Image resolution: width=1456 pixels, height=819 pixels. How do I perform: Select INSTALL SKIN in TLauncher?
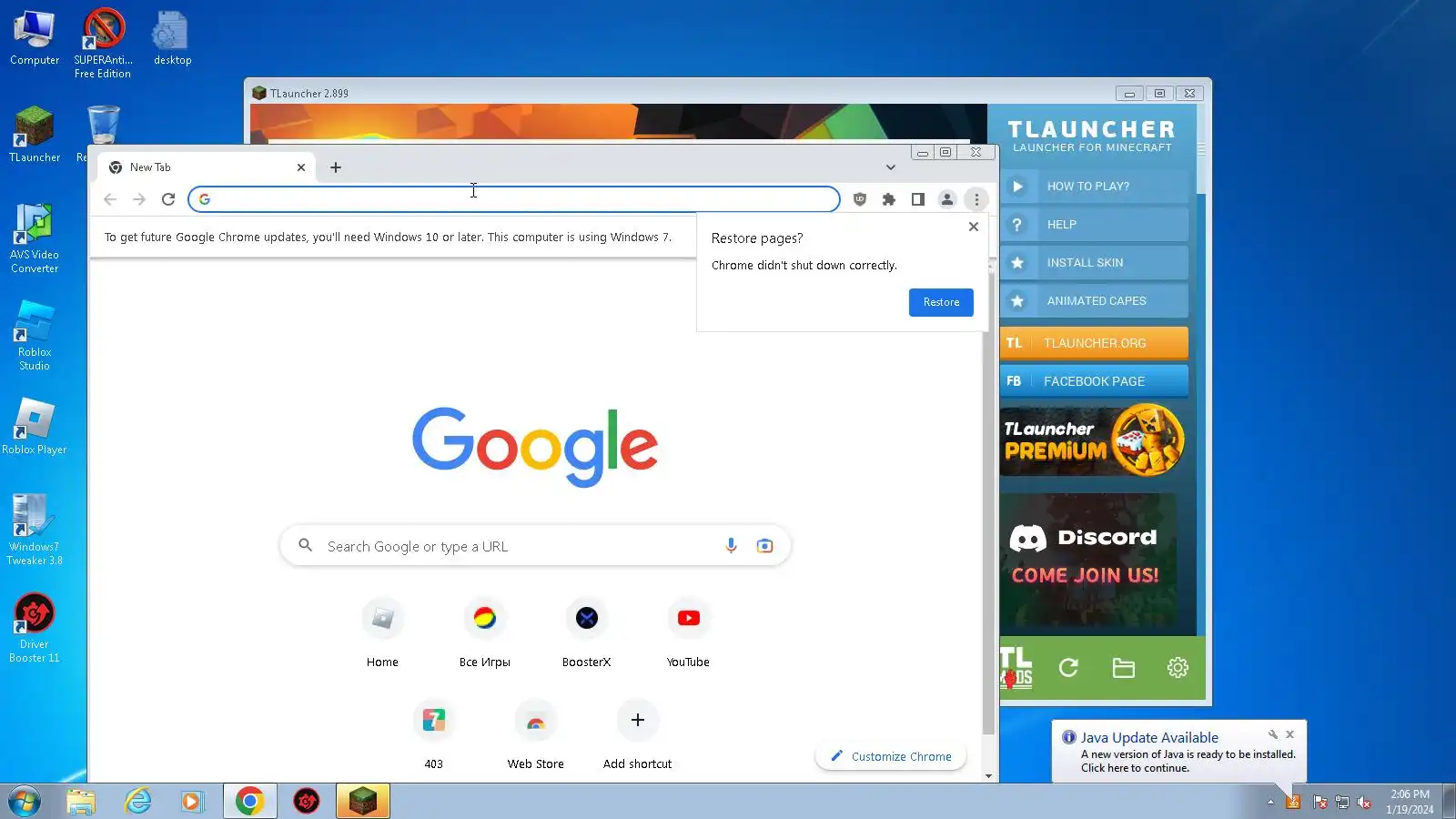1095,263
